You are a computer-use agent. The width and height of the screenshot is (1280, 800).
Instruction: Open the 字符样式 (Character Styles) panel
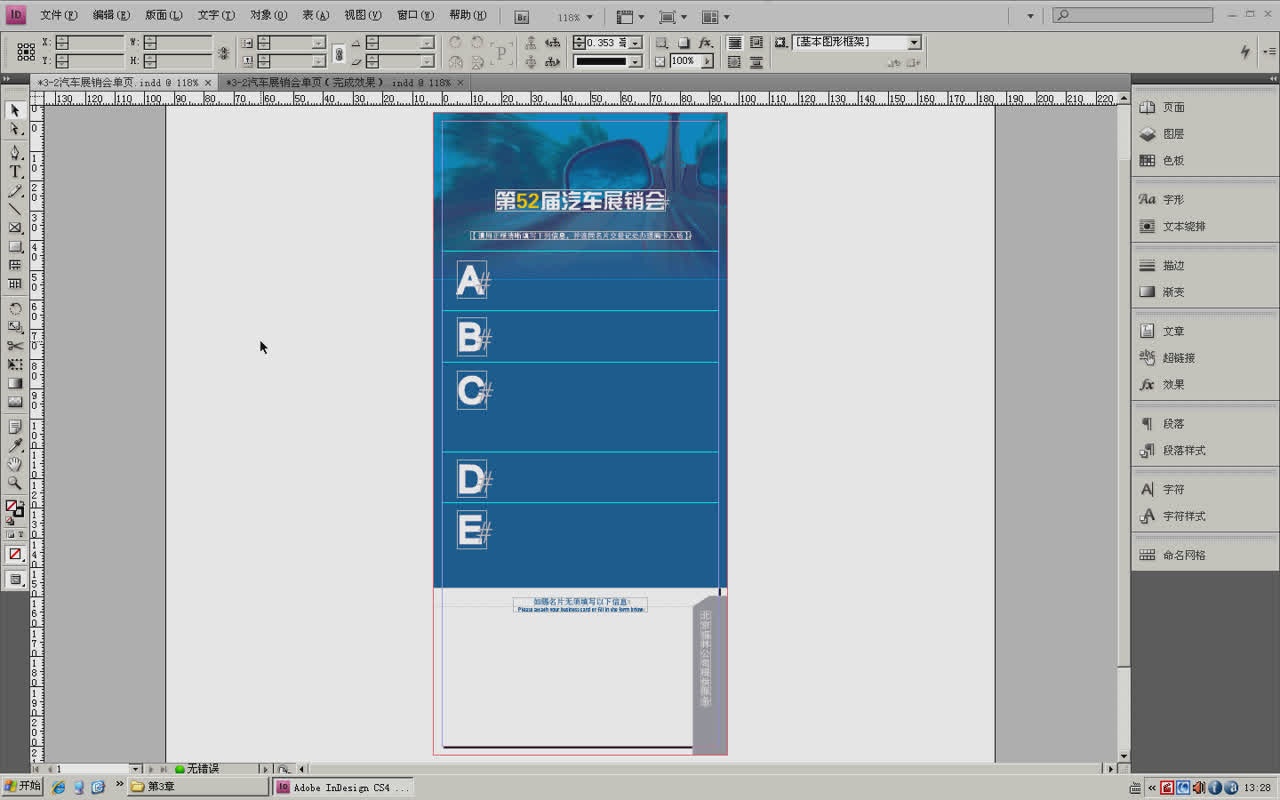(1184, 517)
